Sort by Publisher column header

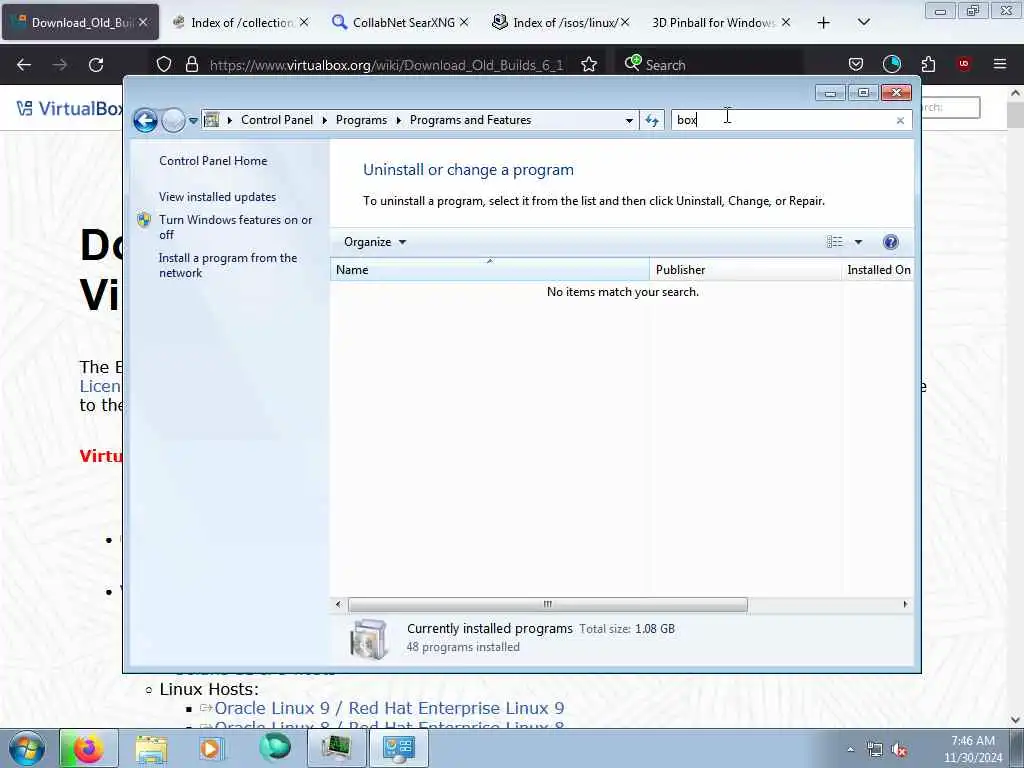[745, 270]
